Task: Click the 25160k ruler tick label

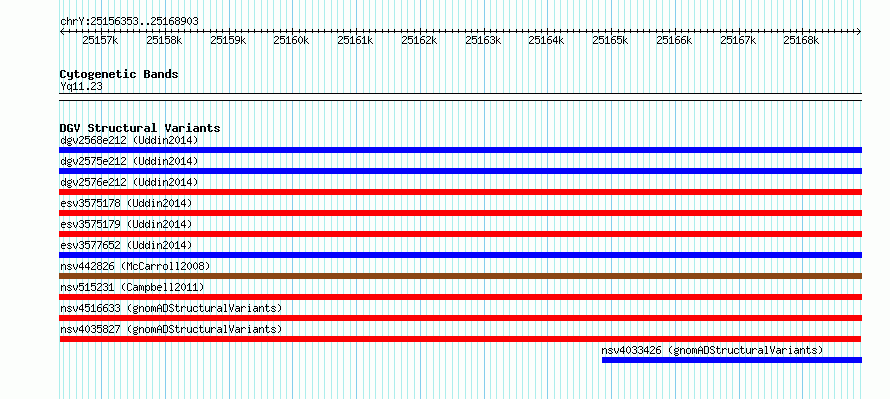Action: tap(292, 40)
